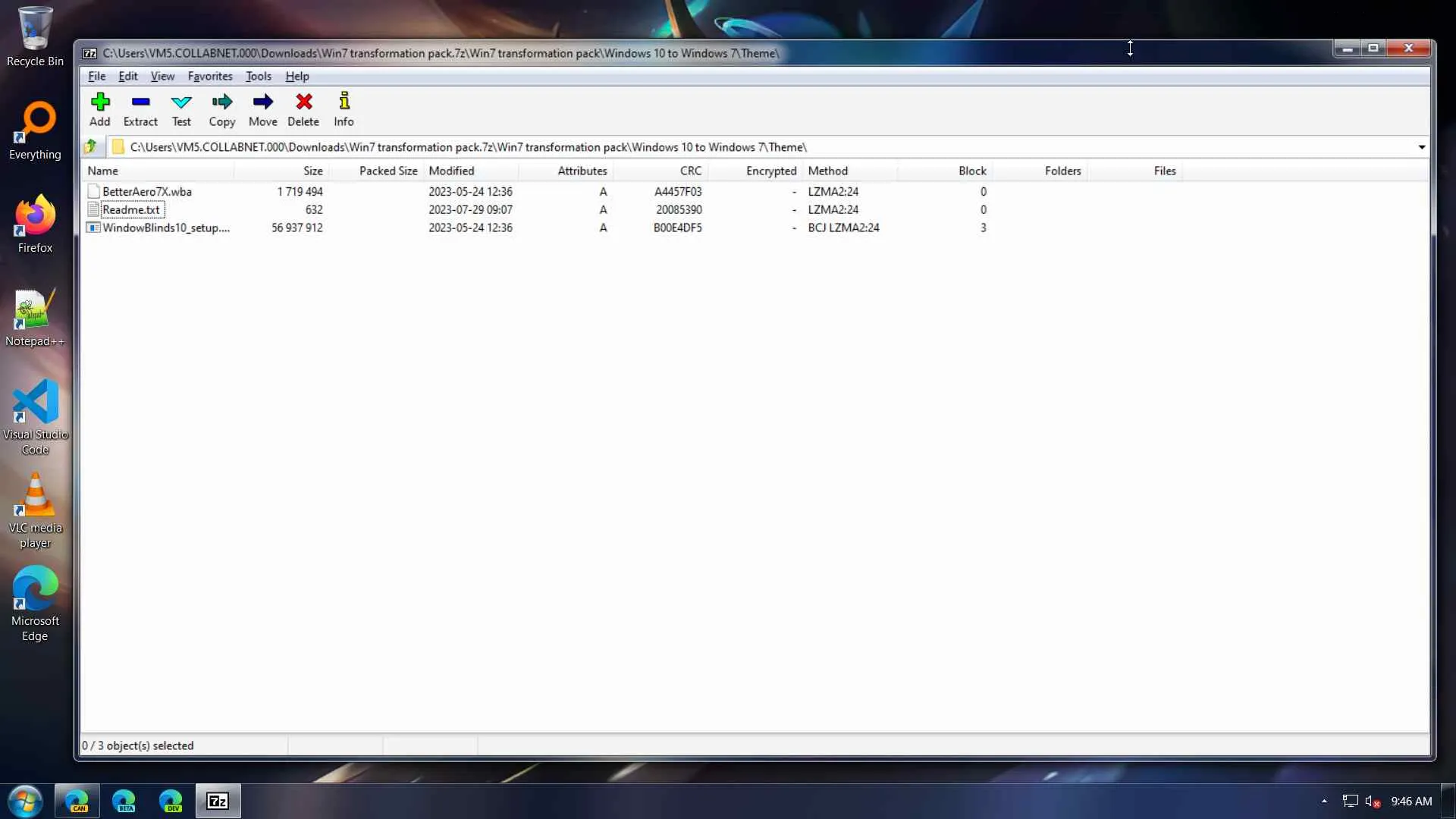The image size is (1456, 819).
Task: Open the Tools menu
Action: [258, 76]
